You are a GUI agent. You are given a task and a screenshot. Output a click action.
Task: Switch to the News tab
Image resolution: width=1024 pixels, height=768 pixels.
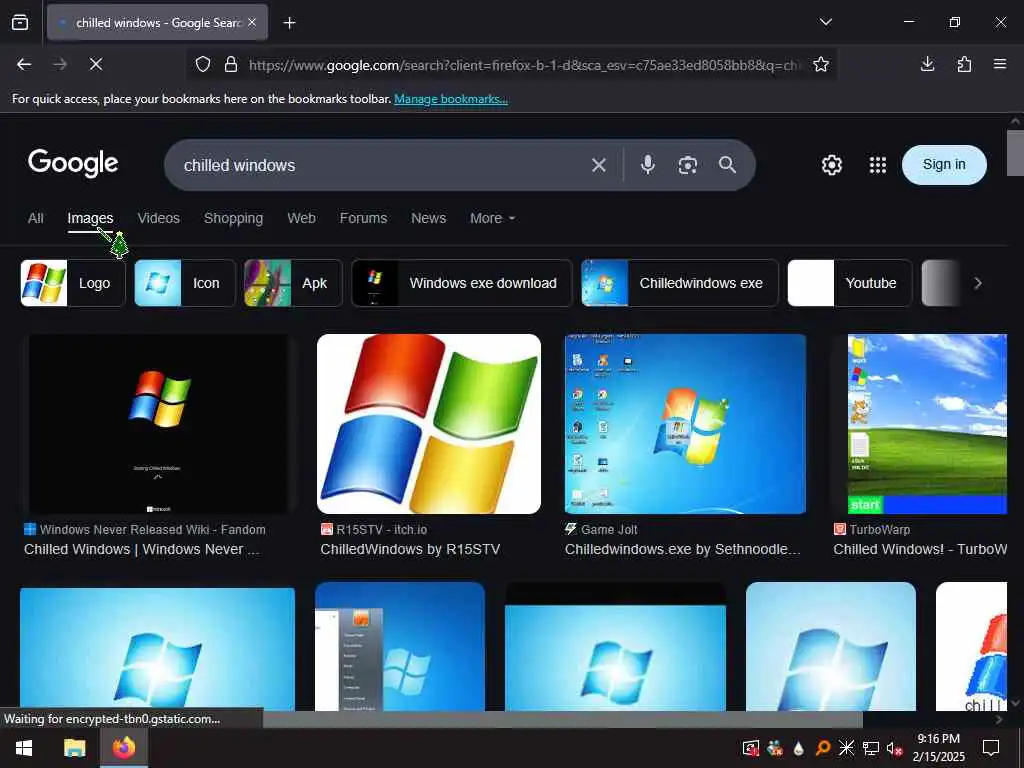428,218
